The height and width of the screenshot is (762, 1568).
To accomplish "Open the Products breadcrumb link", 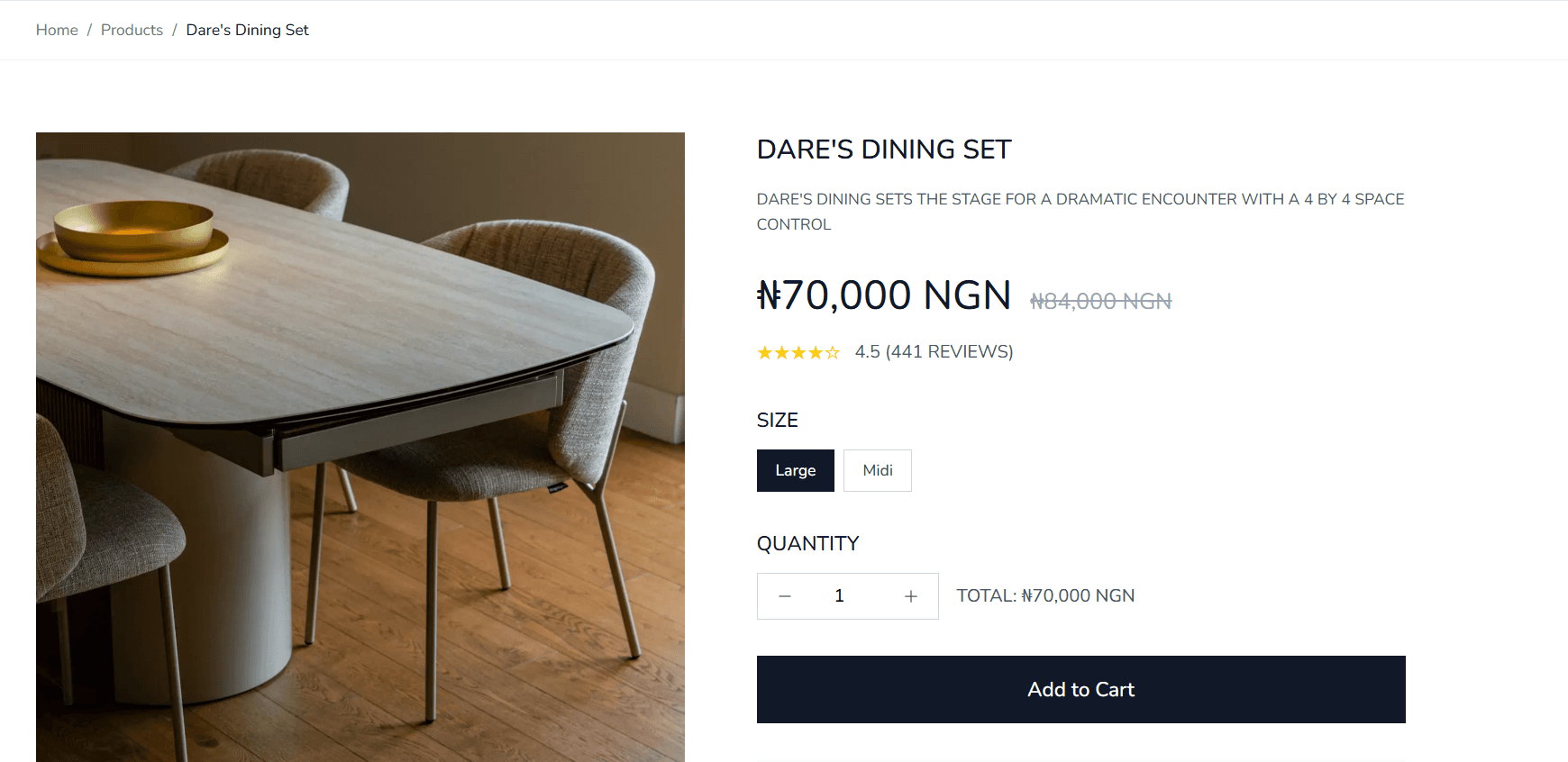I will (x=132, y=30).
